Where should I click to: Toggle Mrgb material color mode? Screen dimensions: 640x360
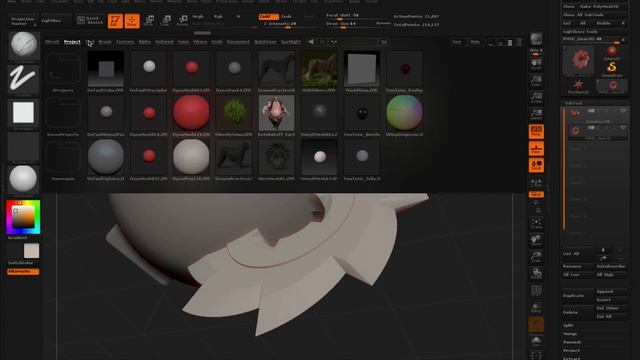point(198,17)
